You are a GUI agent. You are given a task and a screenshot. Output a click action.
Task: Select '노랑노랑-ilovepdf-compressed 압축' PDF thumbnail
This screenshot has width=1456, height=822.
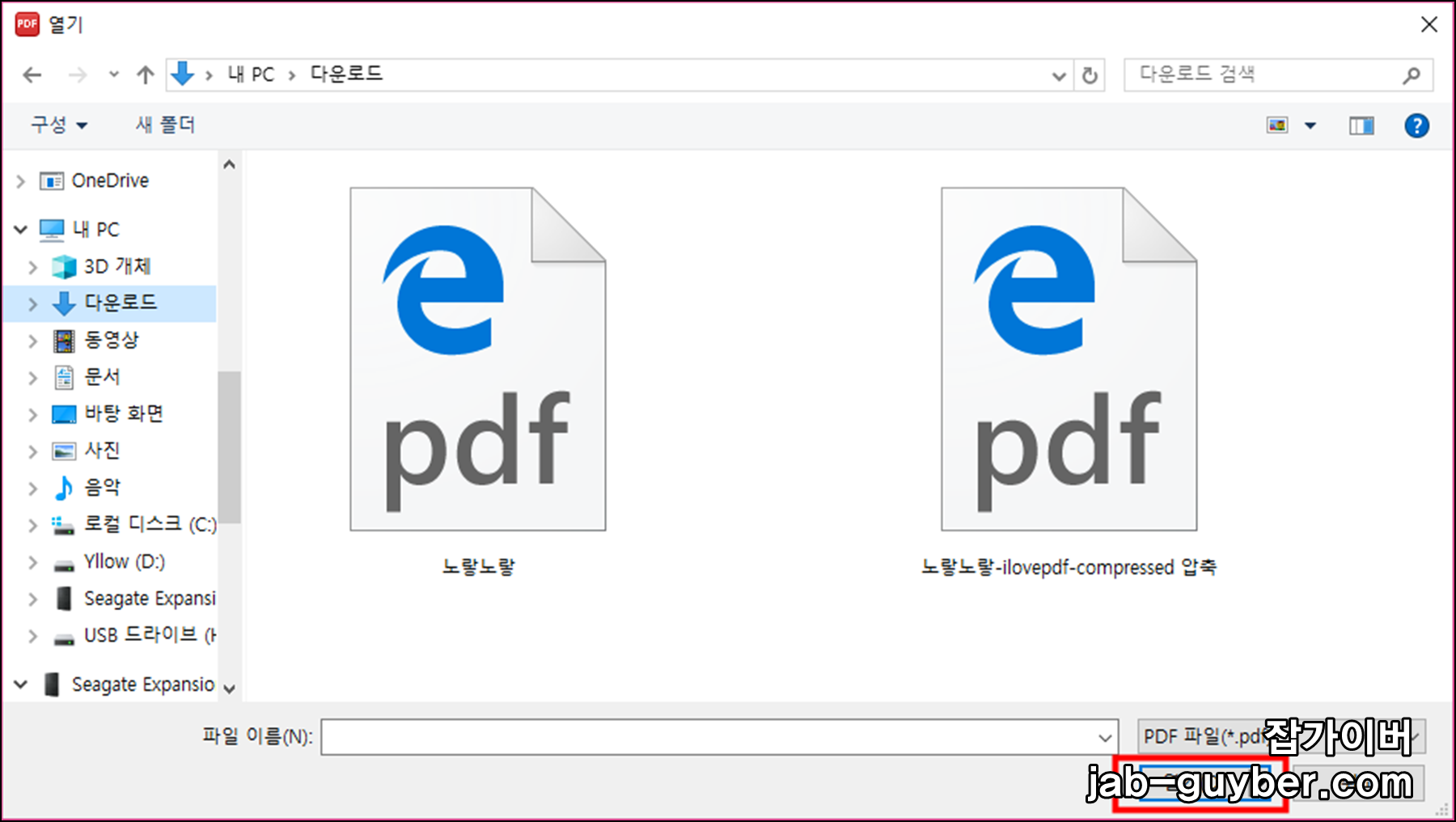[x=1069, y=359]
